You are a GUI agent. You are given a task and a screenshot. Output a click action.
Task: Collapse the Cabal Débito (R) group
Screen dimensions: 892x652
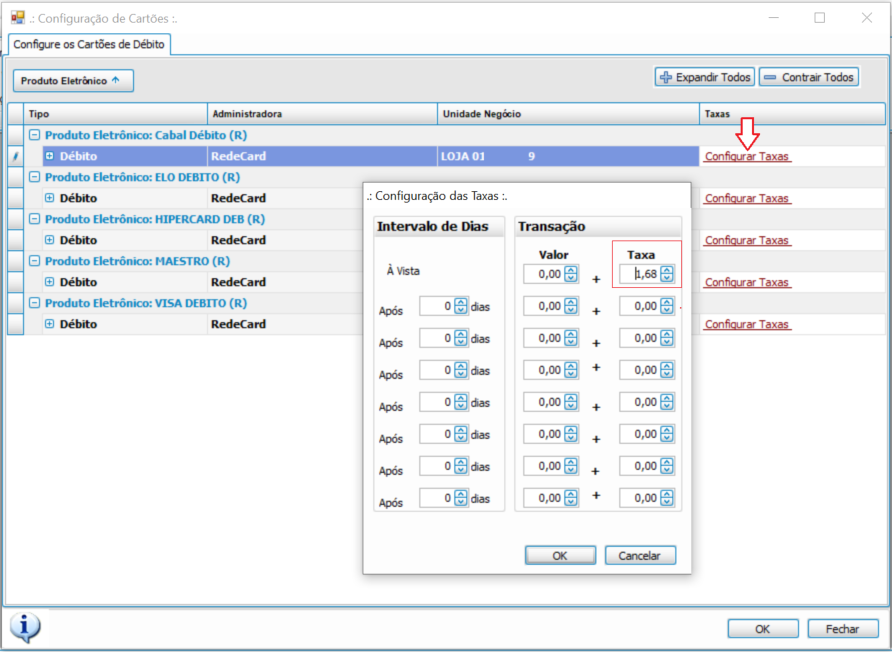35,135
